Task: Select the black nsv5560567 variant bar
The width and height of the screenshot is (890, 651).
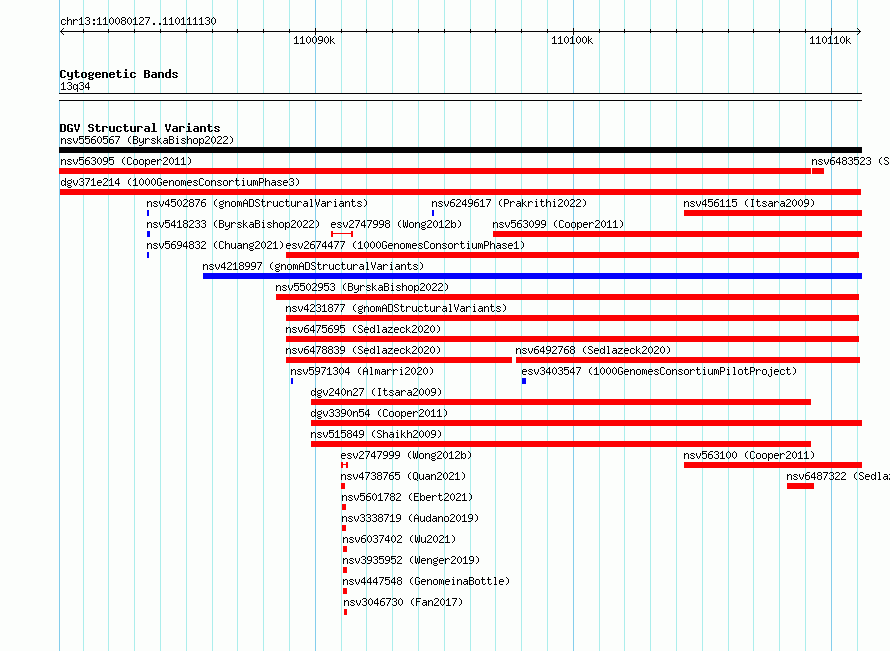Action: point(460,150)
